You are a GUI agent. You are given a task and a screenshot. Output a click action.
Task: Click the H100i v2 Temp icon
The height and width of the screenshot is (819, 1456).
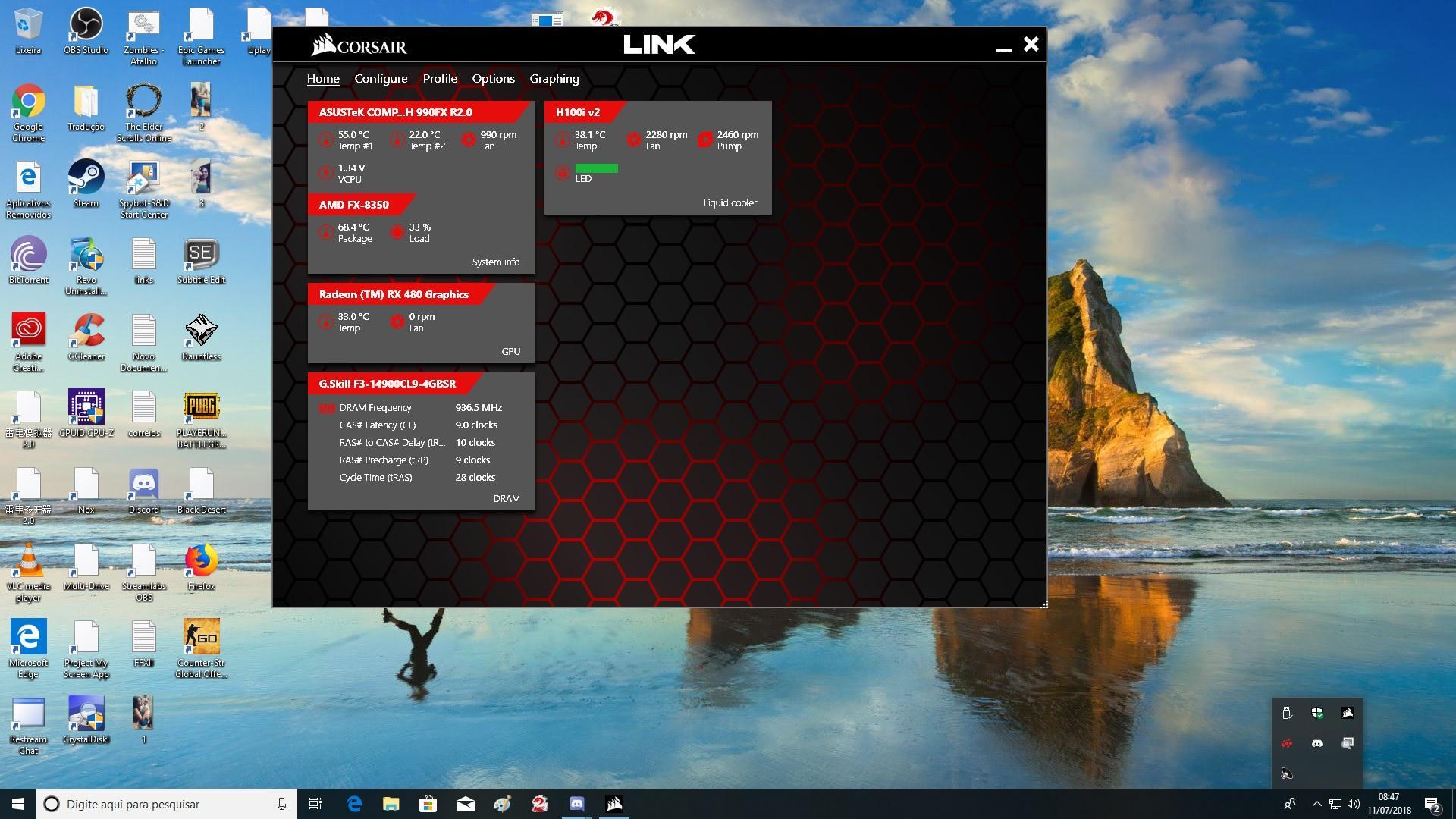[563, 140]
